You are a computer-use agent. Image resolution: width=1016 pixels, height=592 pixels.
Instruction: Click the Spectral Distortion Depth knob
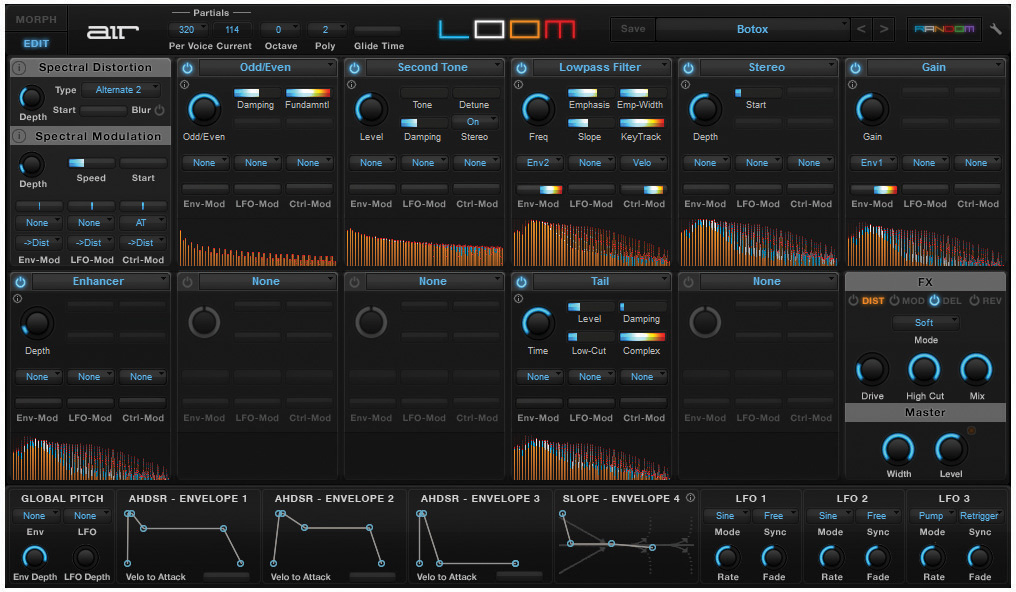click(32, 98)
